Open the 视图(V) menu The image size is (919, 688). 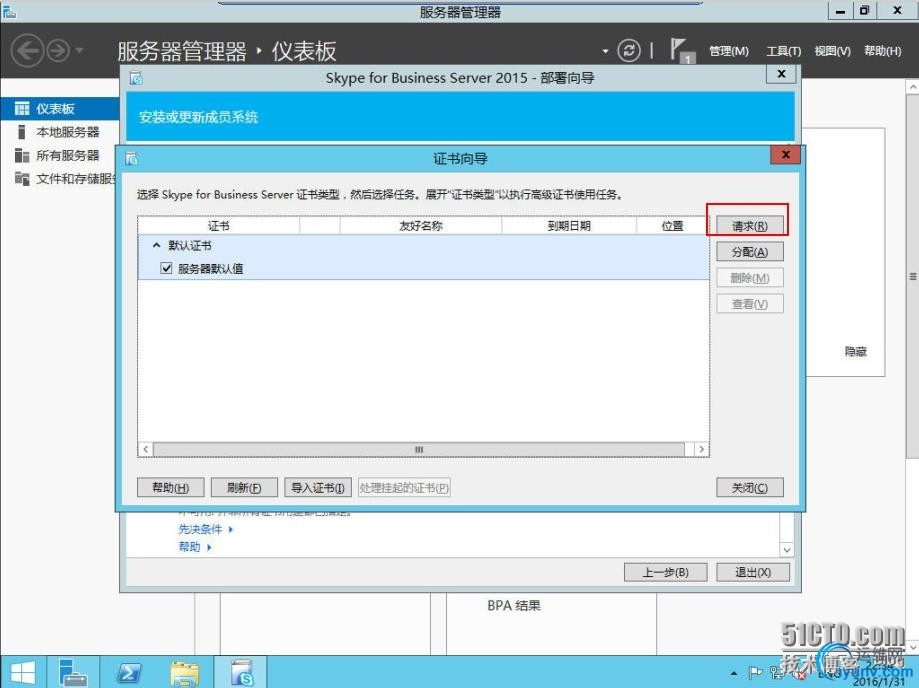click(x=832, y=51)
